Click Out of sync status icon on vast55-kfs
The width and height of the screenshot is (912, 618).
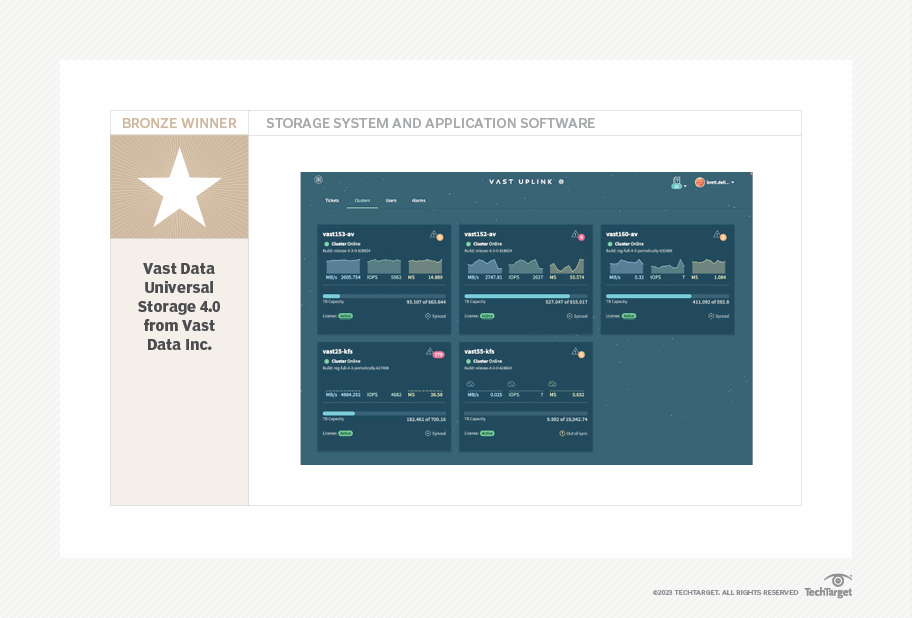pyautogui.click(x=563, y=433)
